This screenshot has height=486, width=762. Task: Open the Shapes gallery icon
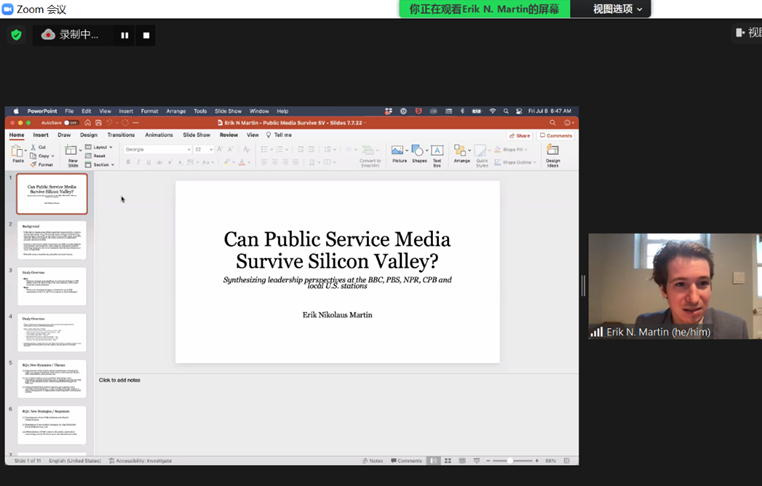418,152
